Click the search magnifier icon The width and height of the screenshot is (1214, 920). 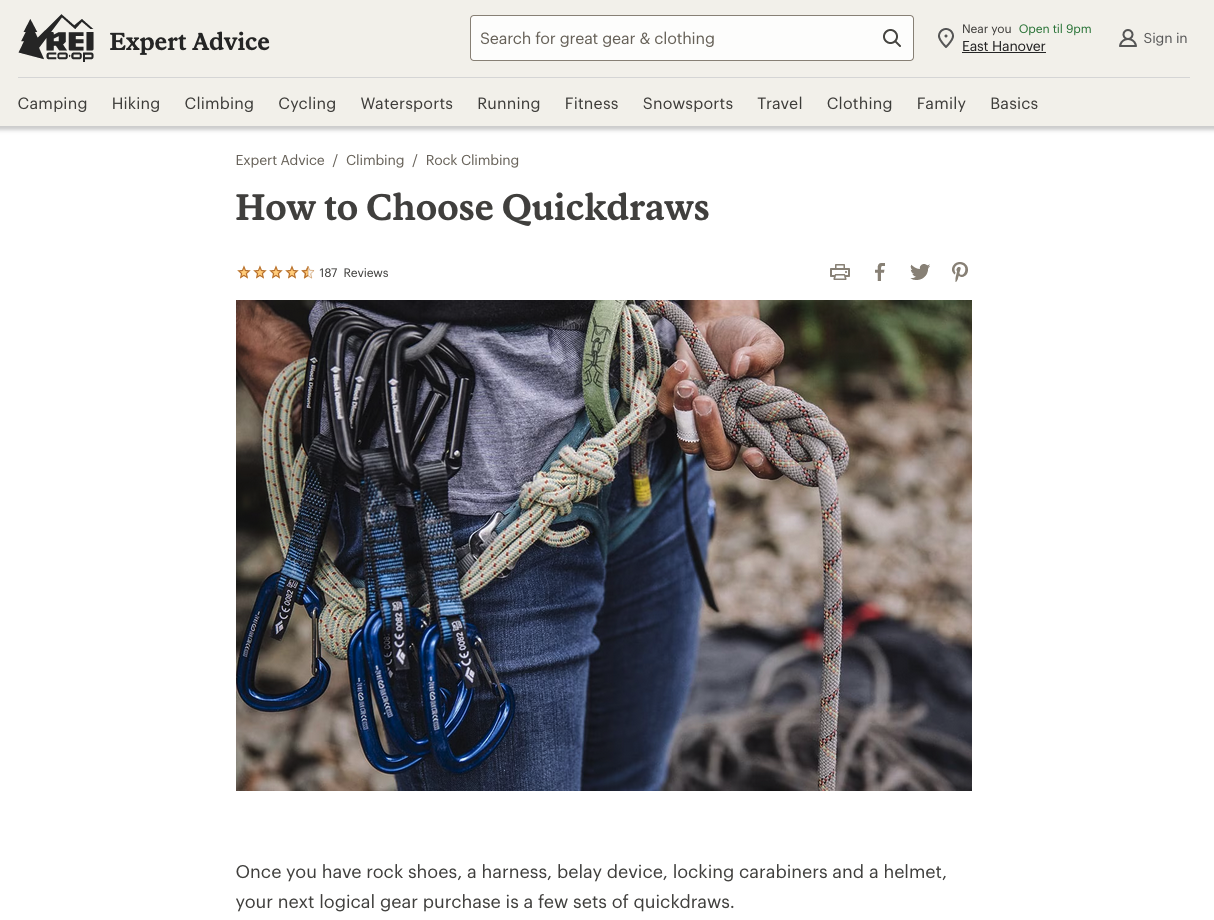[x=892, y=38]
